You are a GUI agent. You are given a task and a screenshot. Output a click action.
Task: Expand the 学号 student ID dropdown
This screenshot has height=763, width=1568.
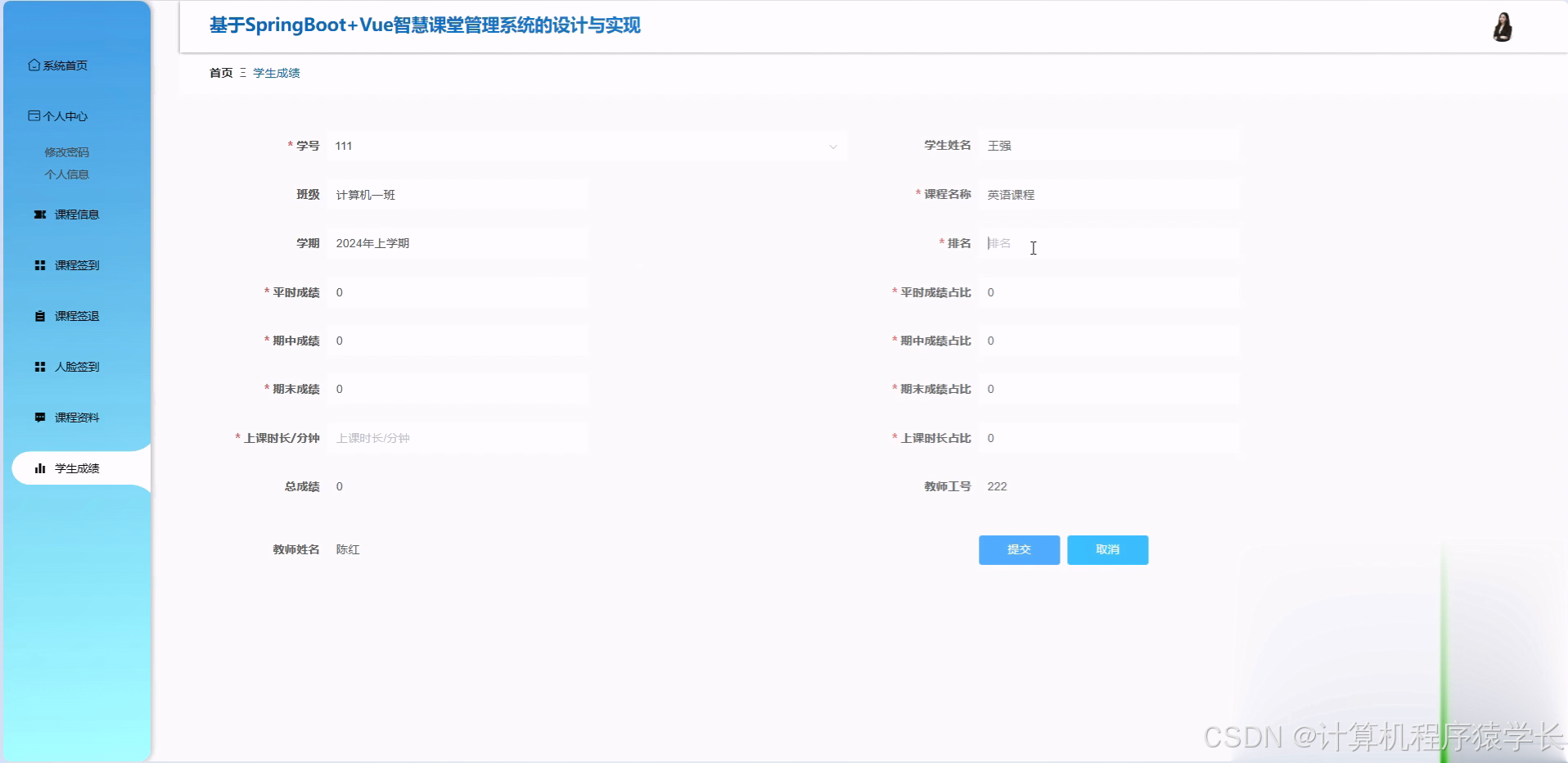coord(833,146)
